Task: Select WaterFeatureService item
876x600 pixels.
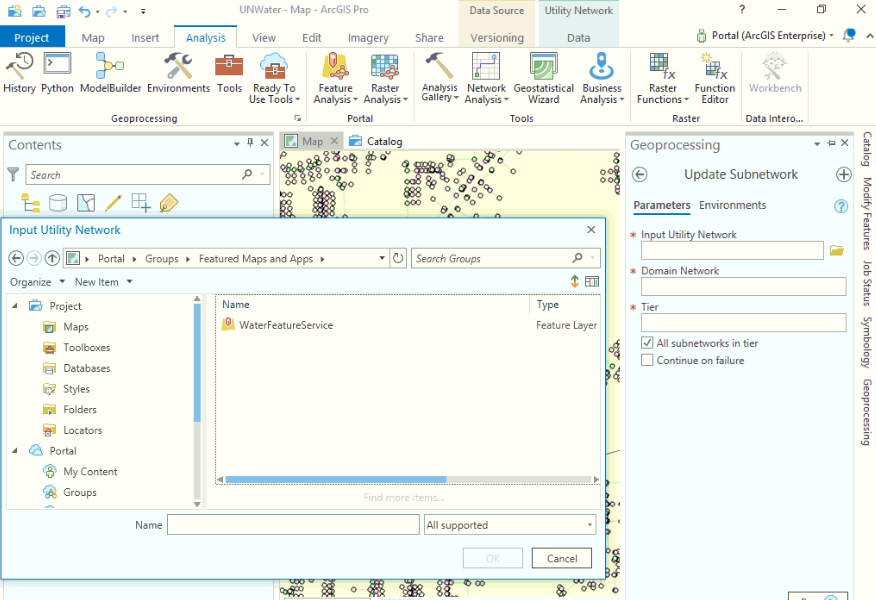Action: (x=286, y=325)
